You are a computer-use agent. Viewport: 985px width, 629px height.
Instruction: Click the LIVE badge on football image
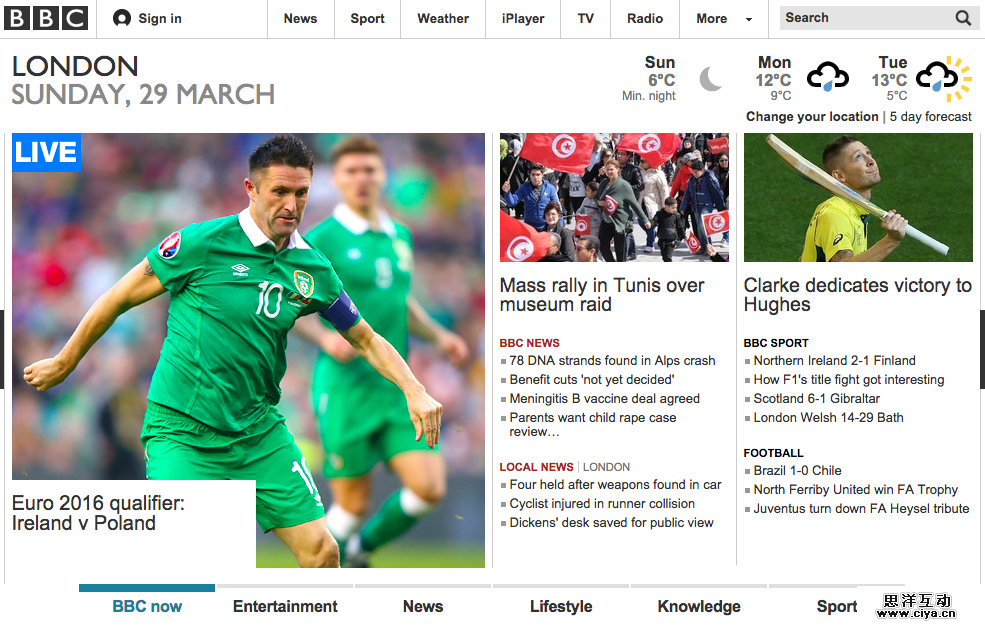pos(46,152)
